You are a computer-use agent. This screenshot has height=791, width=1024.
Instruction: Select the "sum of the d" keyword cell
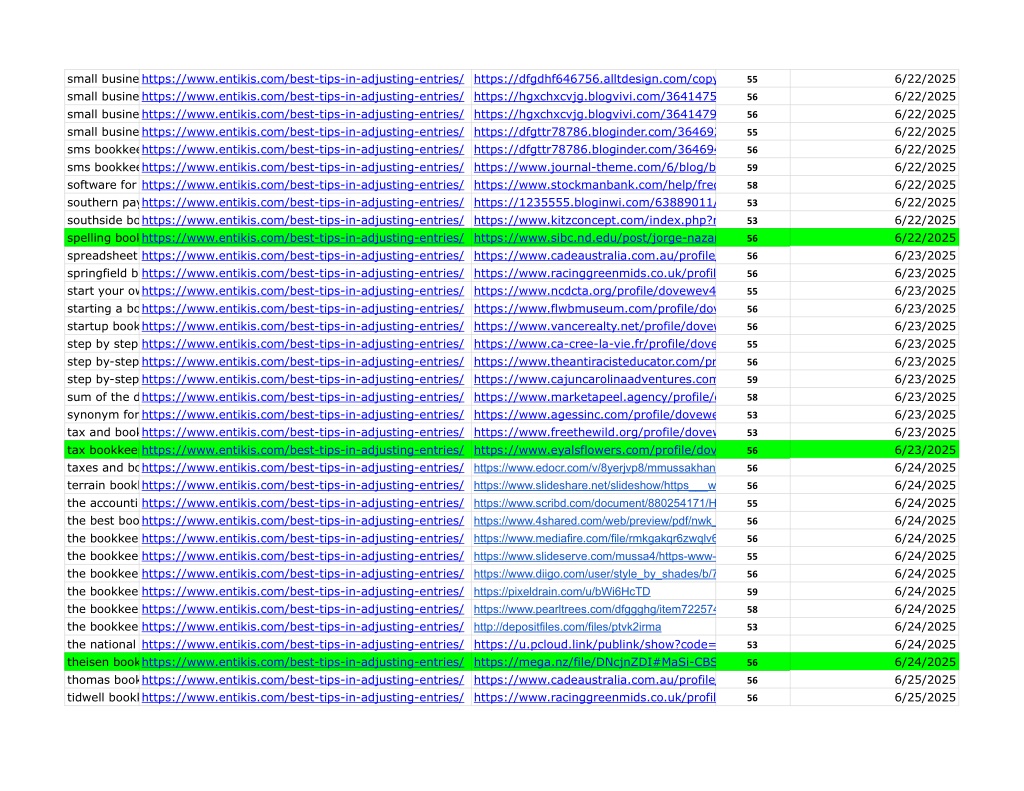click(x=103, y=396)
